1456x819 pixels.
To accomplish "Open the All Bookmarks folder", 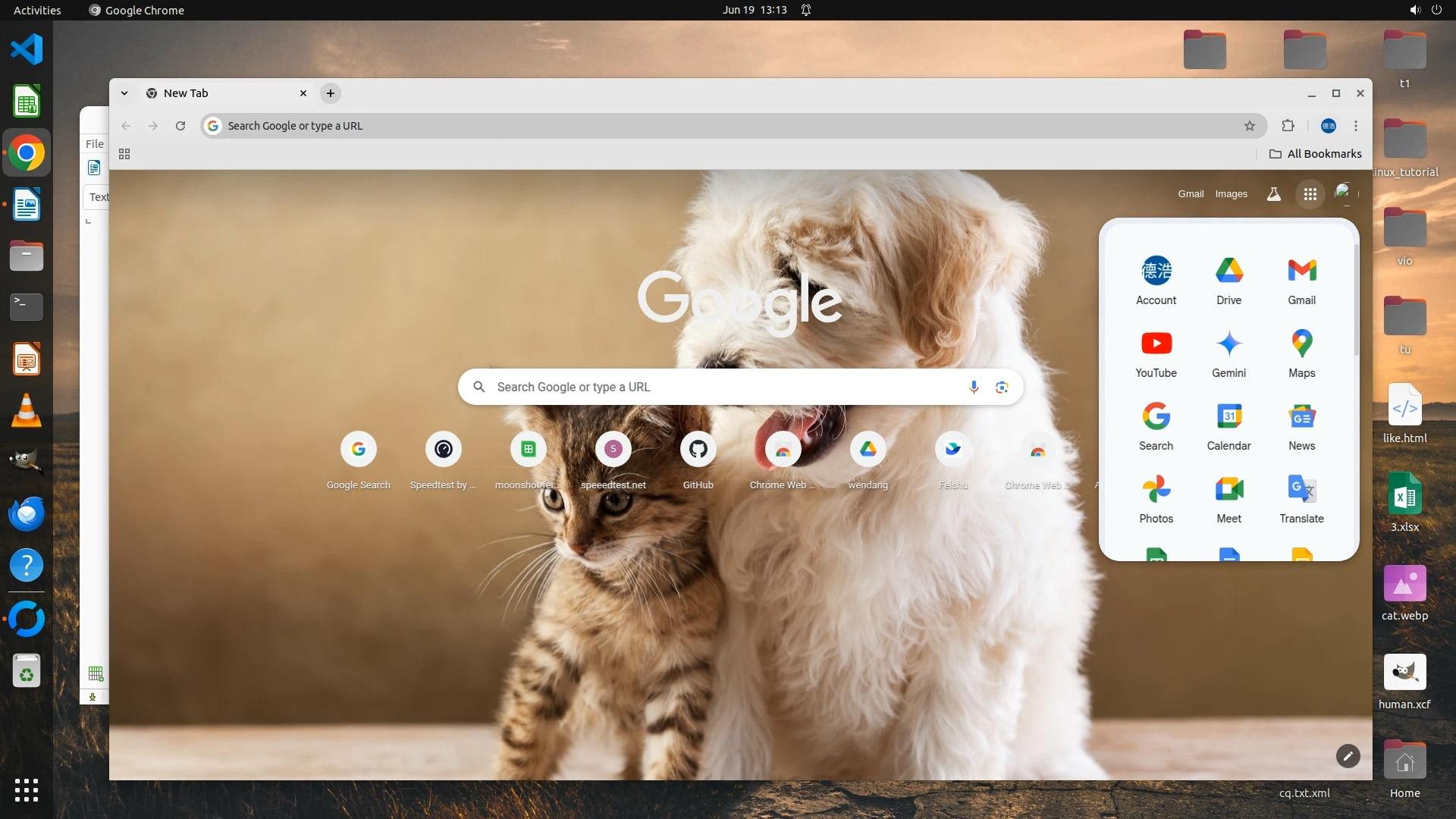I will [1316, 154].
